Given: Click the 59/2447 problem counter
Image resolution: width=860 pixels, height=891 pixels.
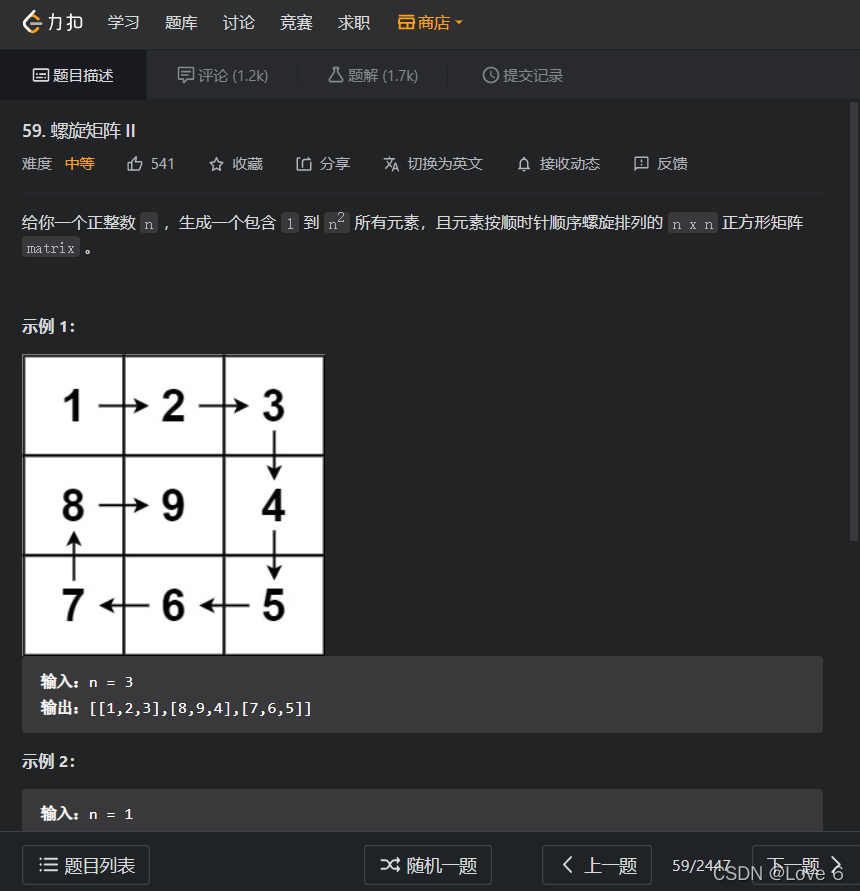Looking at the screenshot, I should (701, 865).
